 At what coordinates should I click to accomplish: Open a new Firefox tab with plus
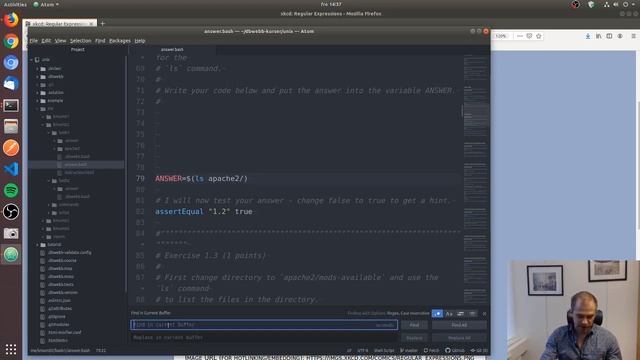coord(103,24)
